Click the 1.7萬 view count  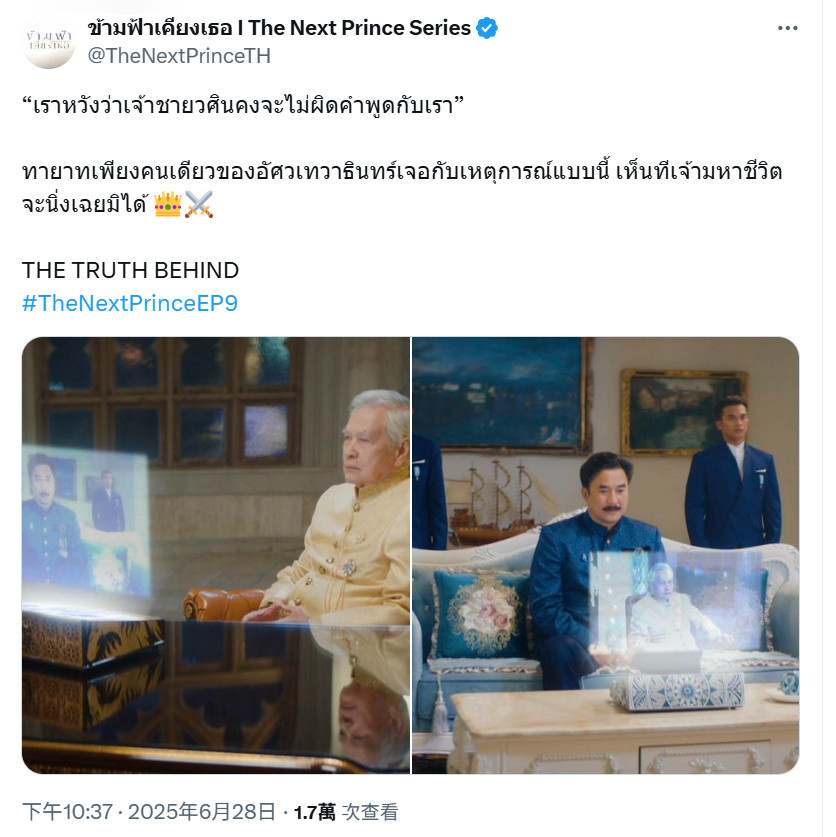pyautogui.click(x=314, y=812)
